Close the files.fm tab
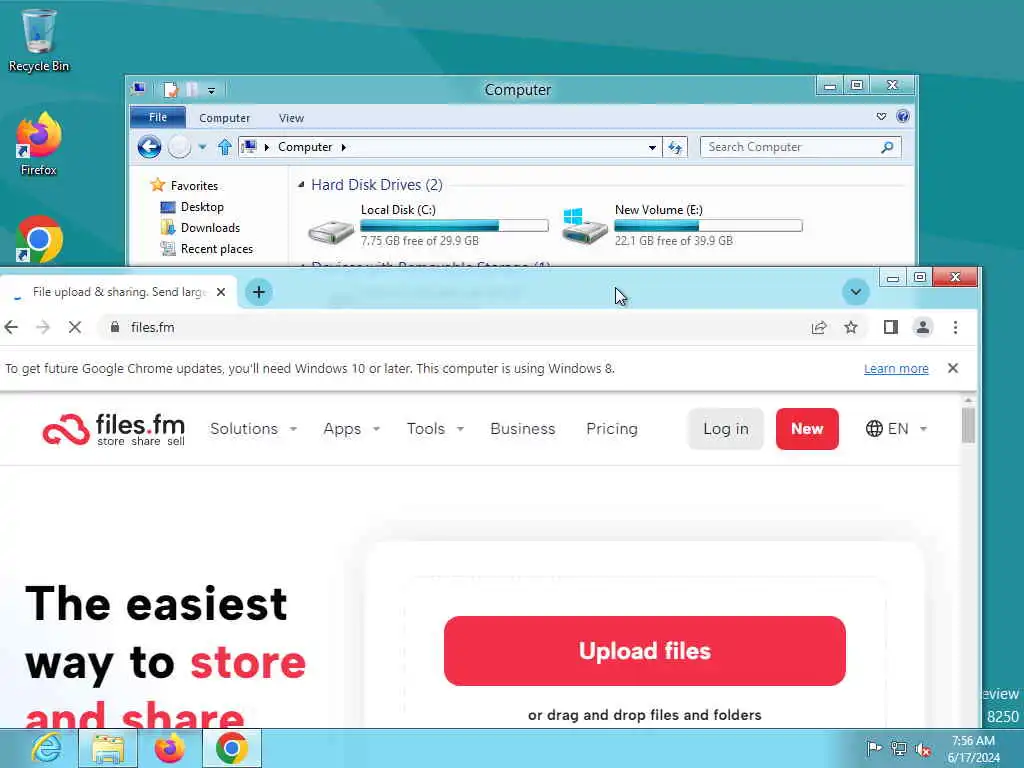 221,292
